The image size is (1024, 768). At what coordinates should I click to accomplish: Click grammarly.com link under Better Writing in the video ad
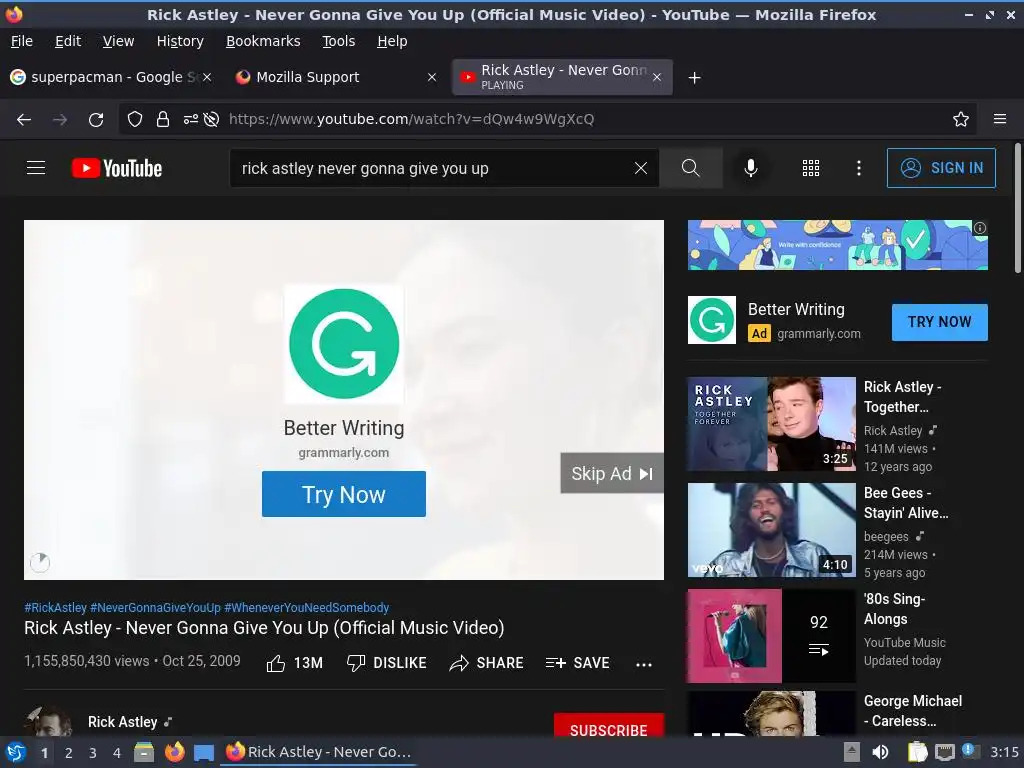tap(344, 453)
